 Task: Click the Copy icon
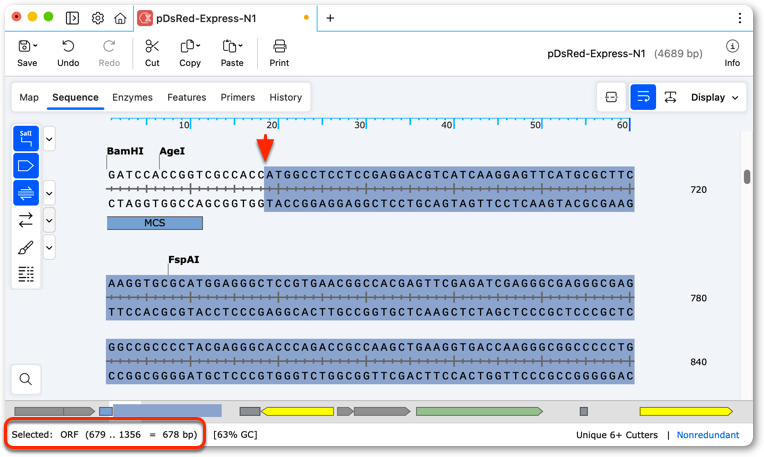(x=190, y=47)
